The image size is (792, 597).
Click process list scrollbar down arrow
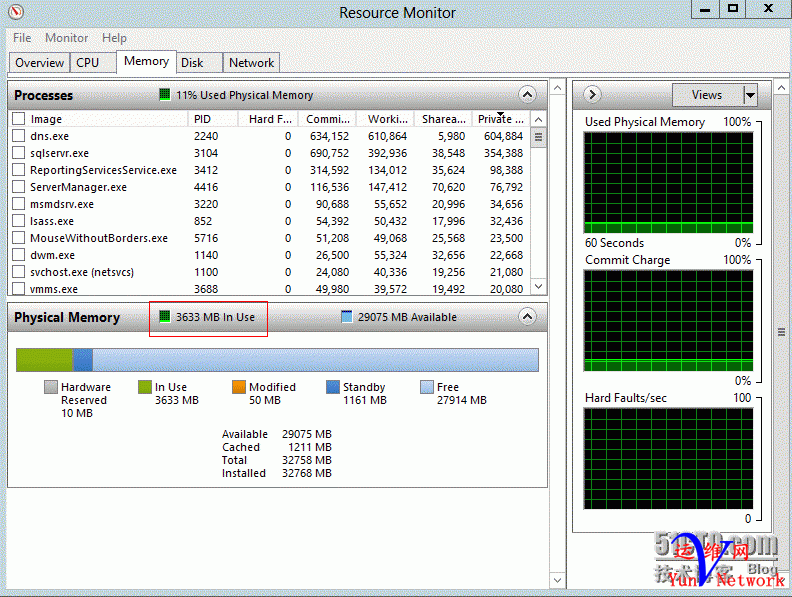click(x=538, y=286)
